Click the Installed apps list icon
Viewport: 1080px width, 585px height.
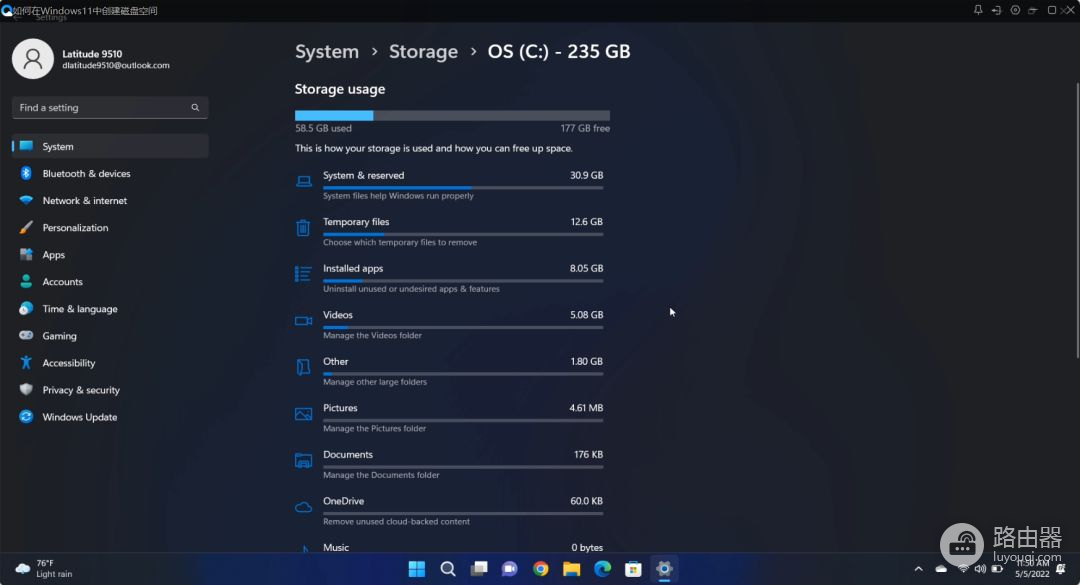(x=303, y=274)
